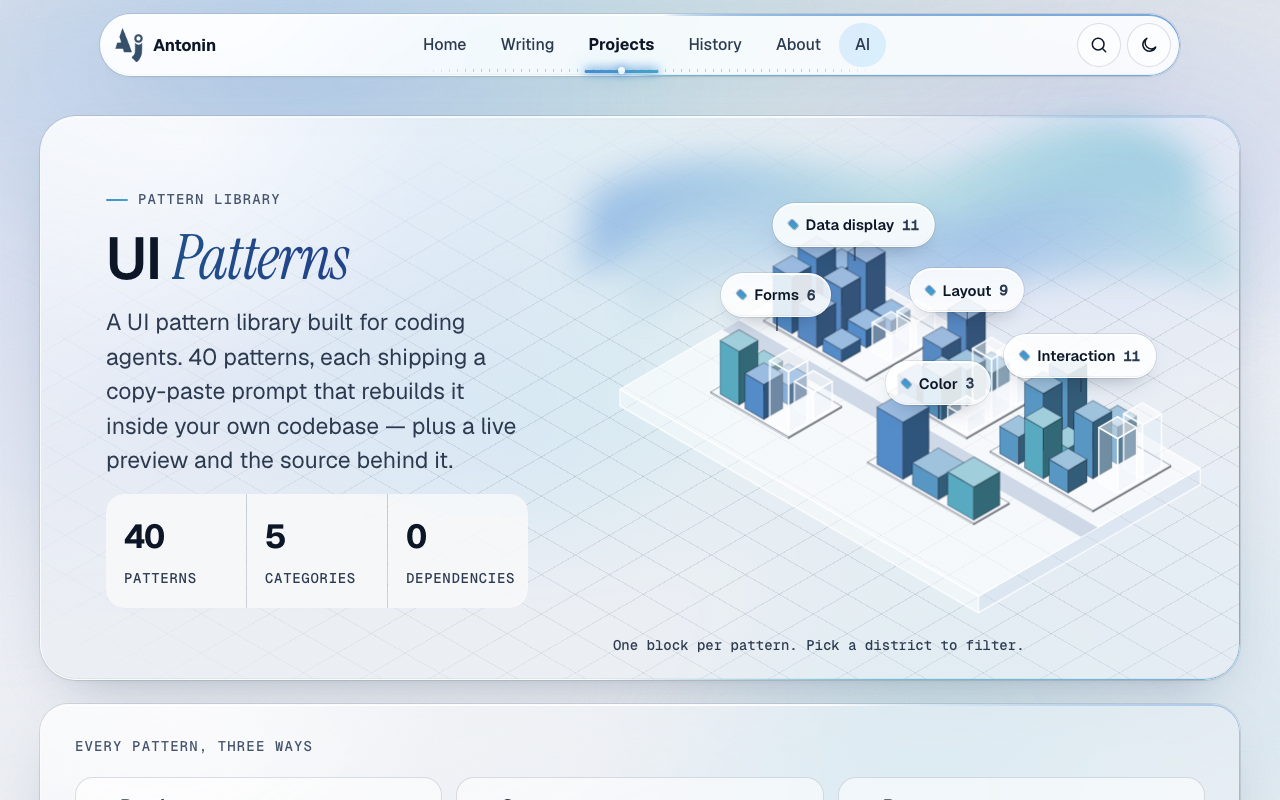The image size is (1280, 800).
Task: Click the 5 Categories stat card
Action: (317, 551)
